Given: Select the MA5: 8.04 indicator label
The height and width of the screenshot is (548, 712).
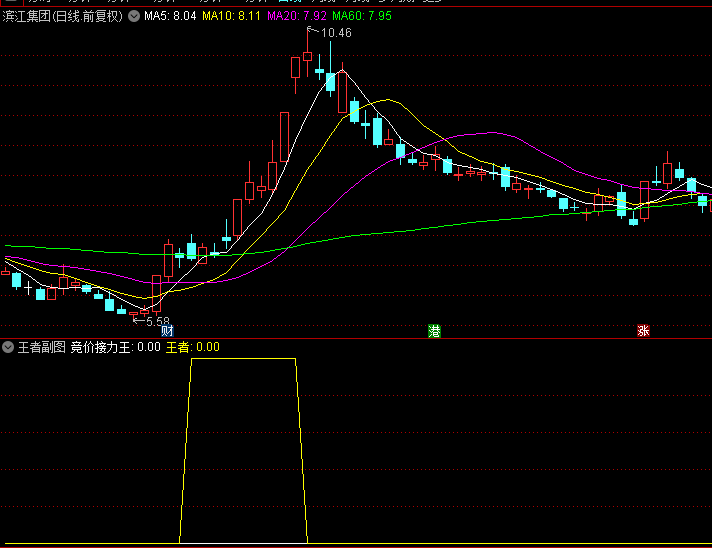Looking at the screenshot, I should click(170, 17).
